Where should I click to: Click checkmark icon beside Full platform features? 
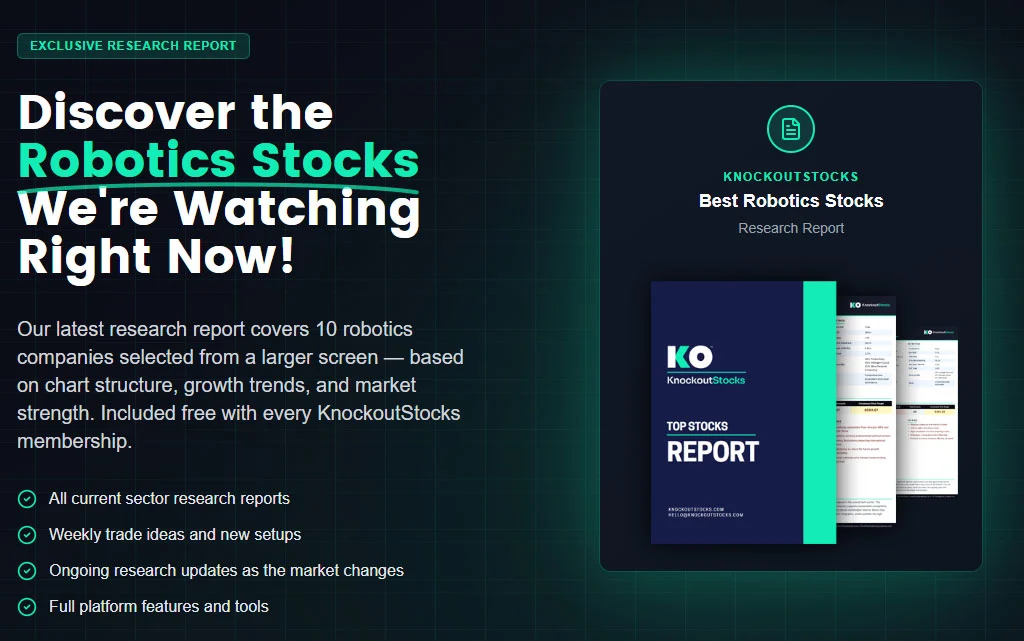[27, 606]
